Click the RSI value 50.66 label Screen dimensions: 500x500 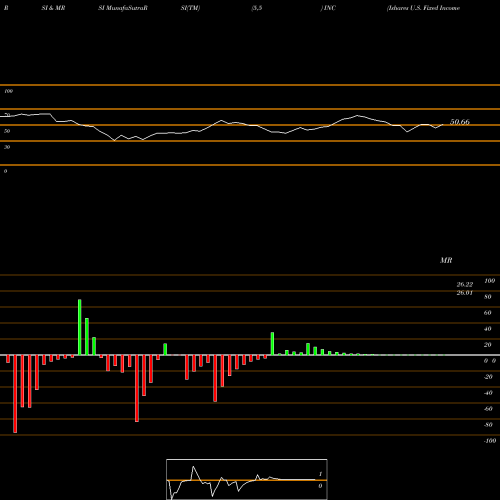460,122
